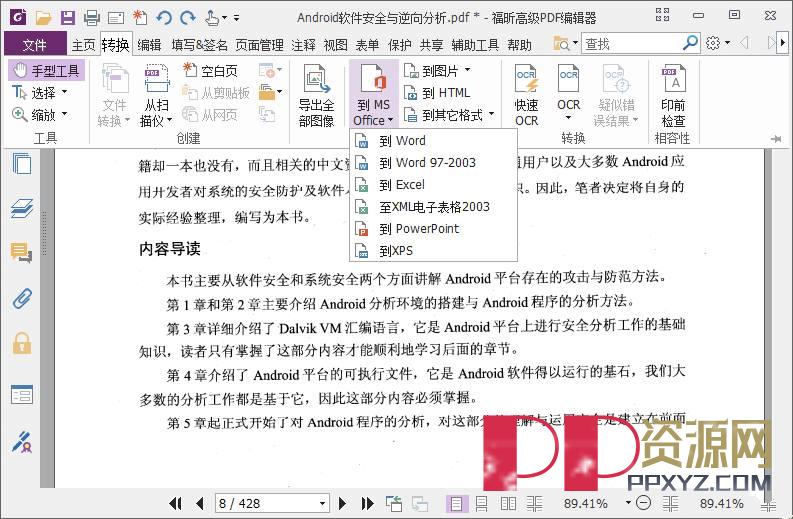Go to first page button
Screen dimensions: 793x519
click(x=175, y=503)
